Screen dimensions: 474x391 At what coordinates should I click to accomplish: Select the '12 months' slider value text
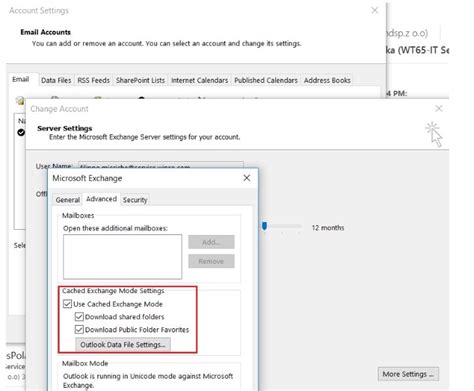click(328, 228)
